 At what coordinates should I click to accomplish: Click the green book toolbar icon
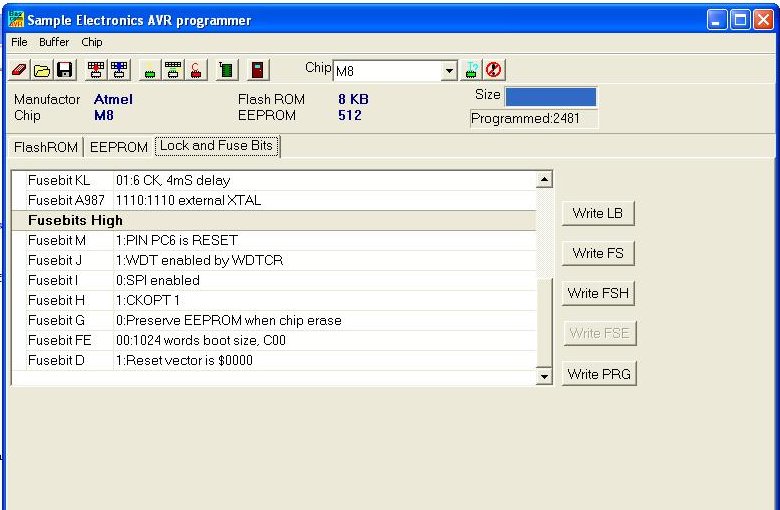coord(227,70)
